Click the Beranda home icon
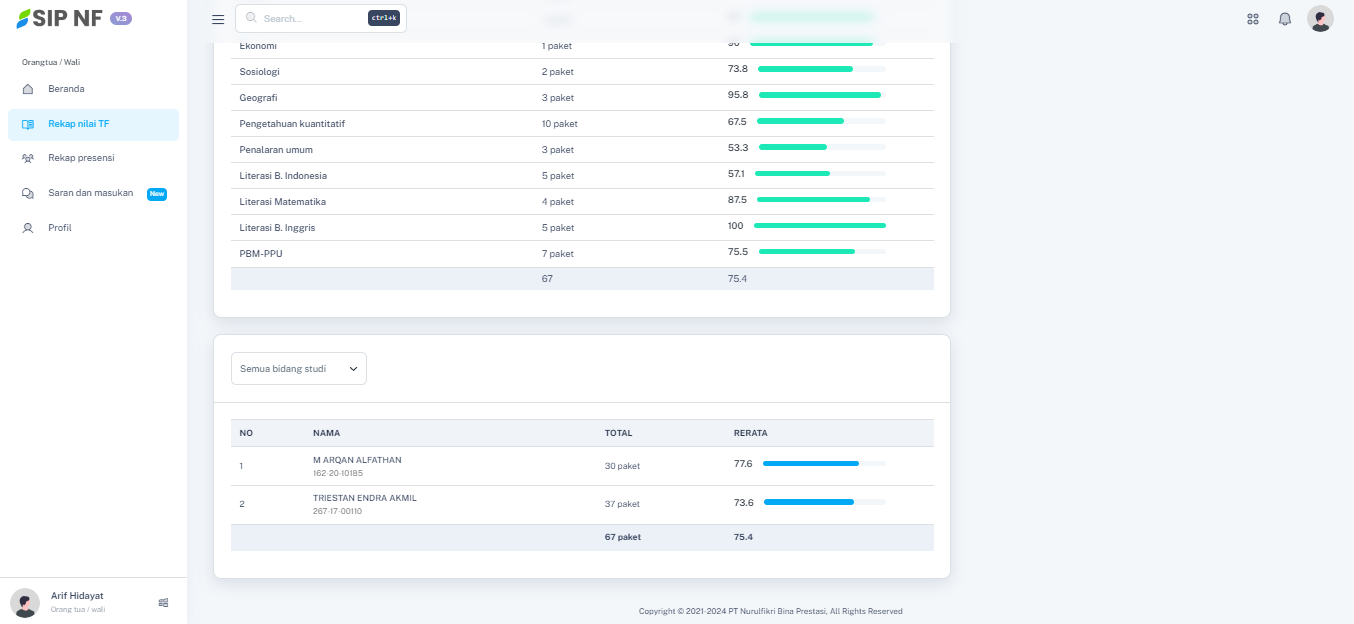The width and height of the screenshot is (1354, 624). [x=28, y=89]
